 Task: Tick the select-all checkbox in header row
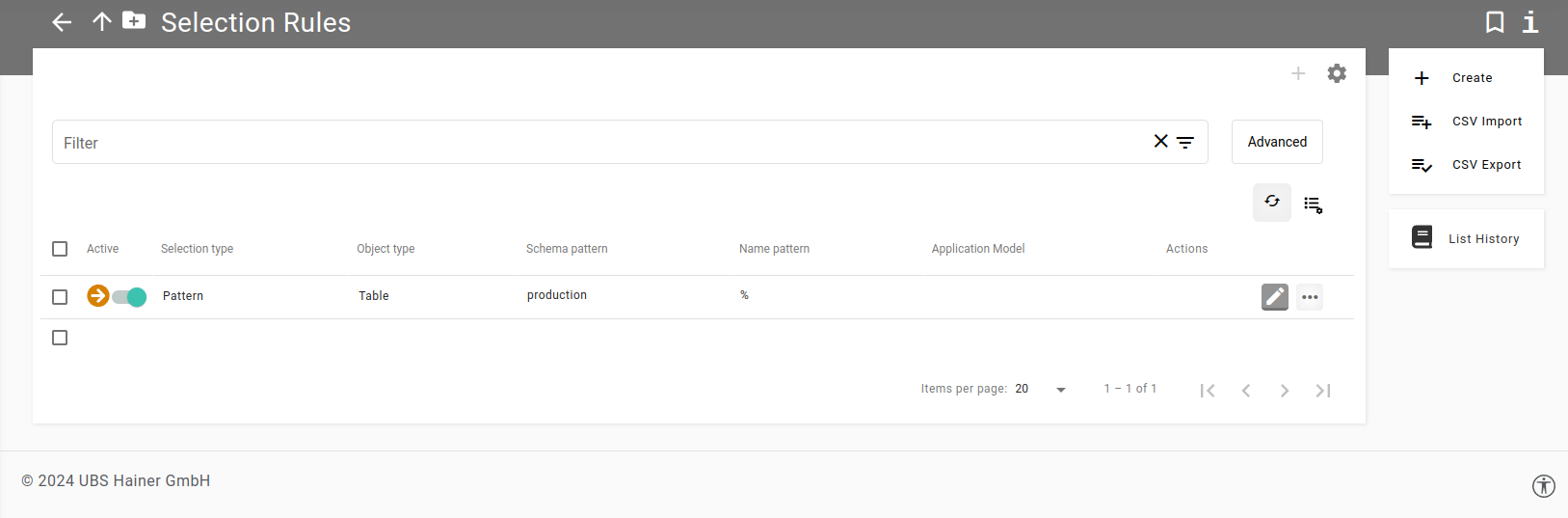point(60,249)
